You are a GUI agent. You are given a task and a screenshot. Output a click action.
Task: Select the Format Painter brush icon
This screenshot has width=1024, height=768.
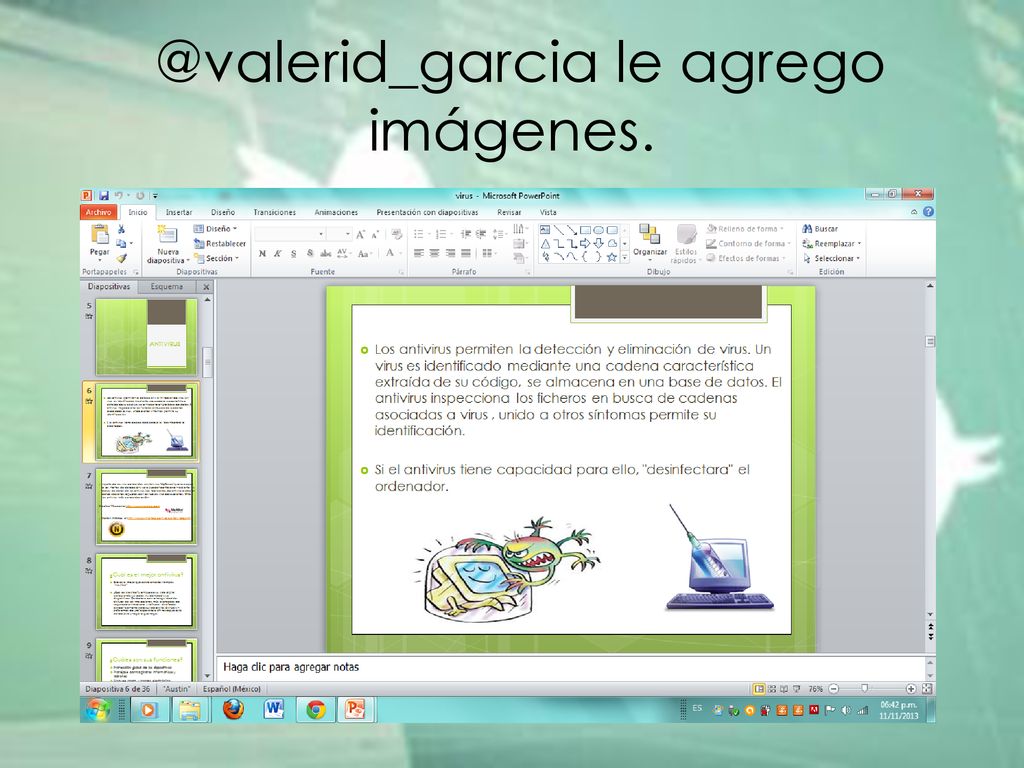(121, 258)
